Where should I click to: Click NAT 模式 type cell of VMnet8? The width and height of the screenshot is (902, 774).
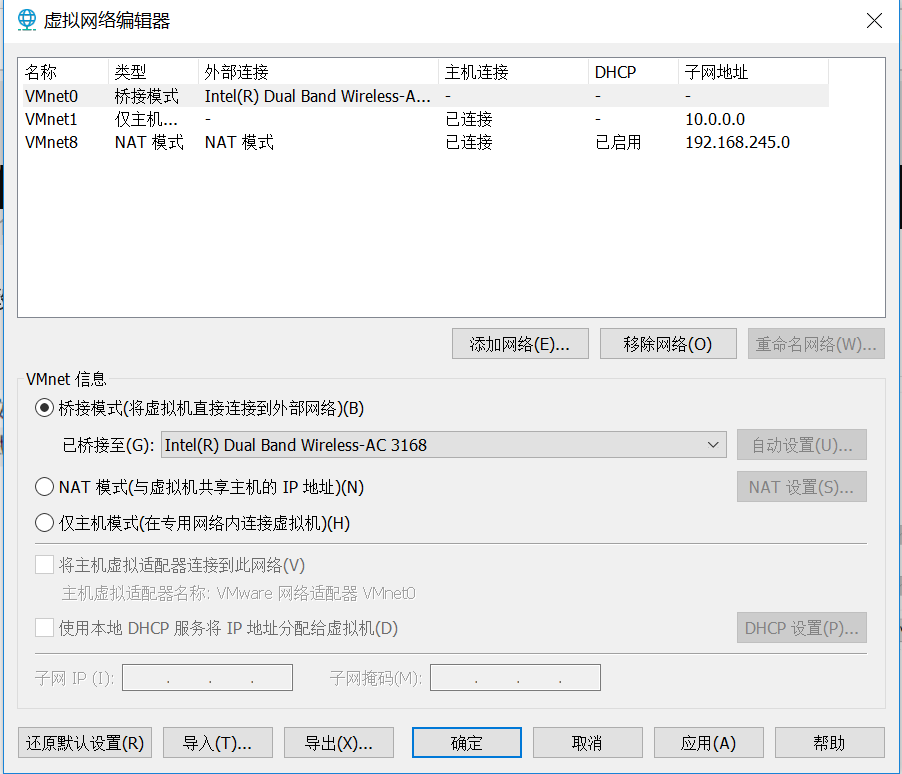[x=149, y=142]
